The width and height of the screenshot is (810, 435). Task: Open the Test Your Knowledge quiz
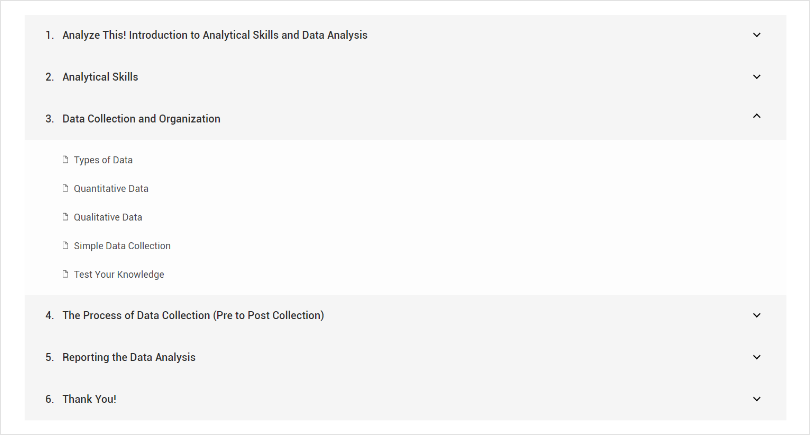tap(119, 275)
